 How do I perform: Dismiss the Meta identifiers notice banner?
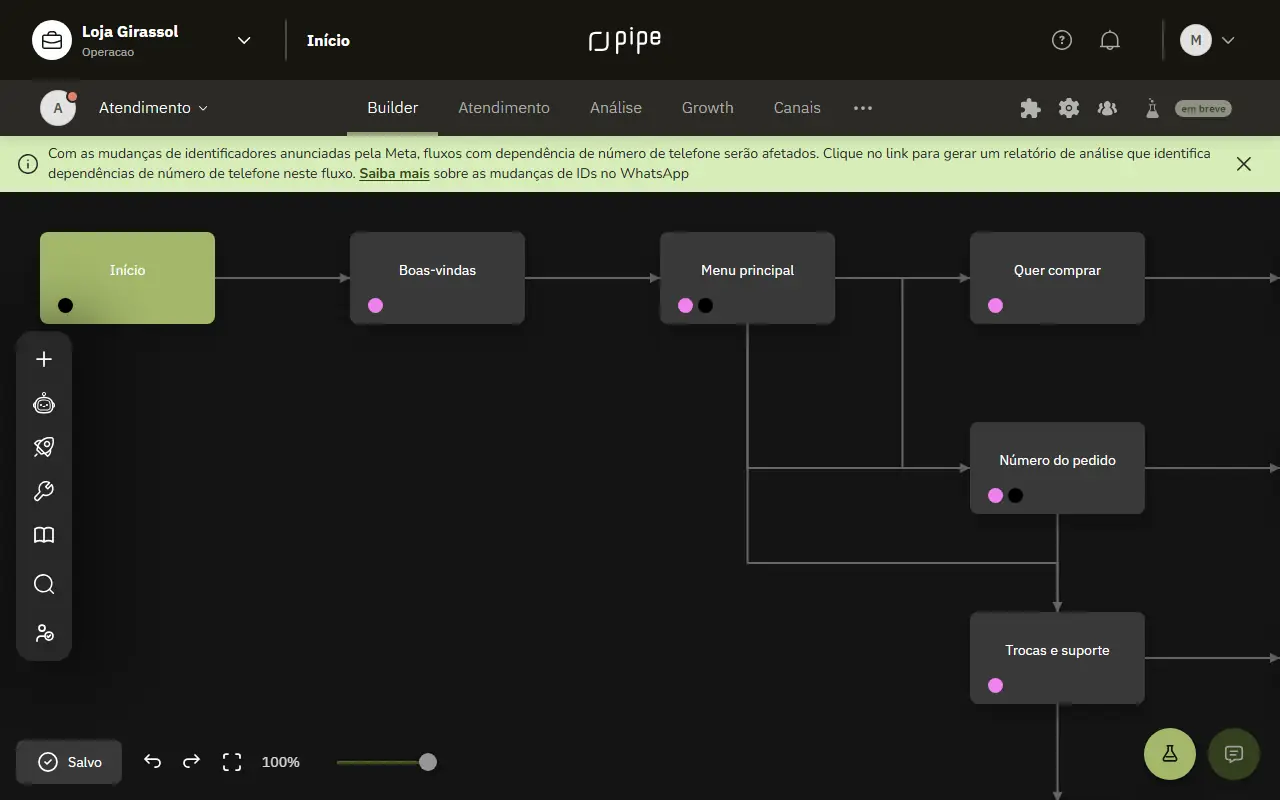(x=1244, y=164)
